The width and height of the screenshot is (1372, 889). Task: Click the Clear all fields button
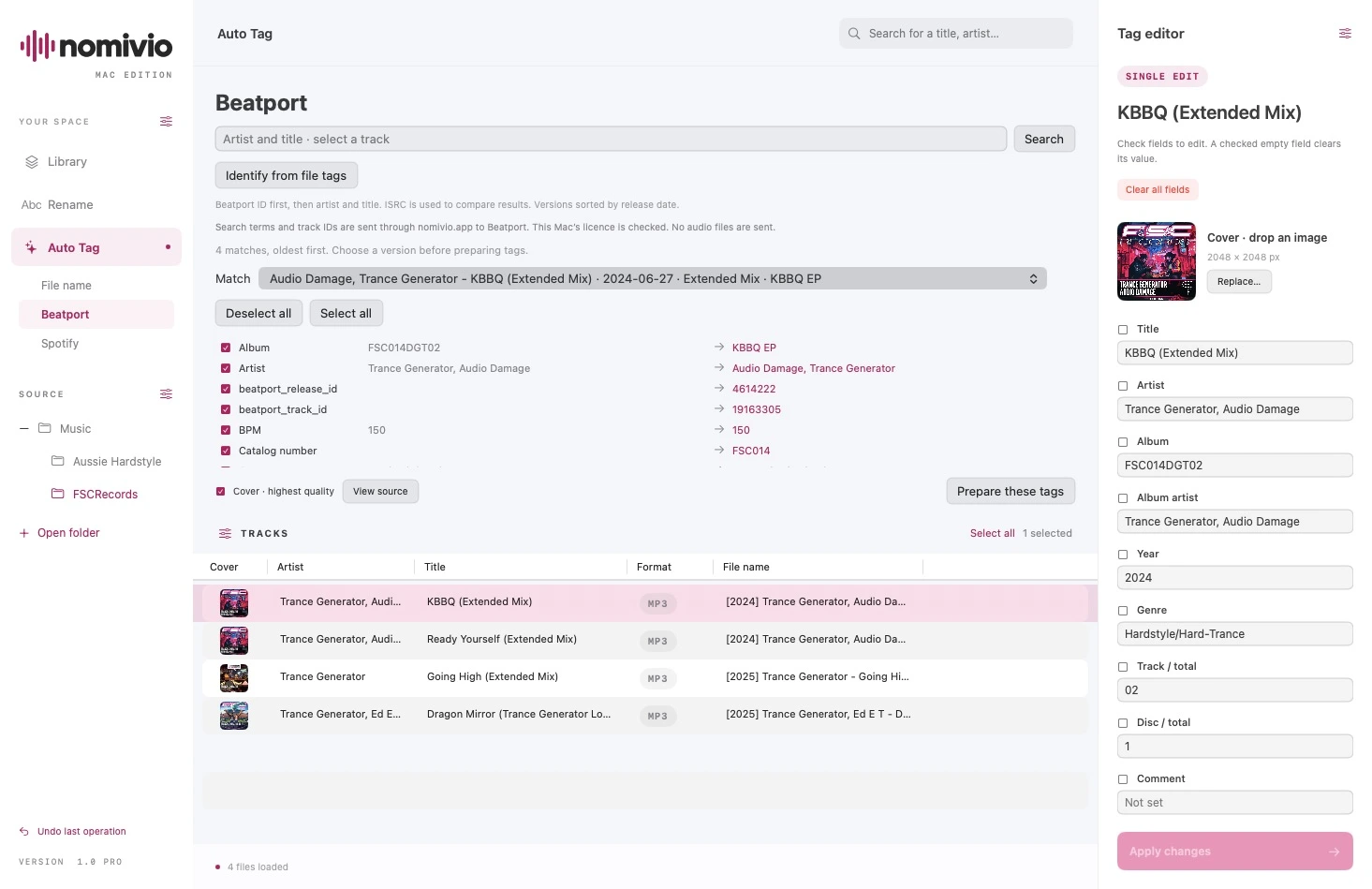point(1158,189)
